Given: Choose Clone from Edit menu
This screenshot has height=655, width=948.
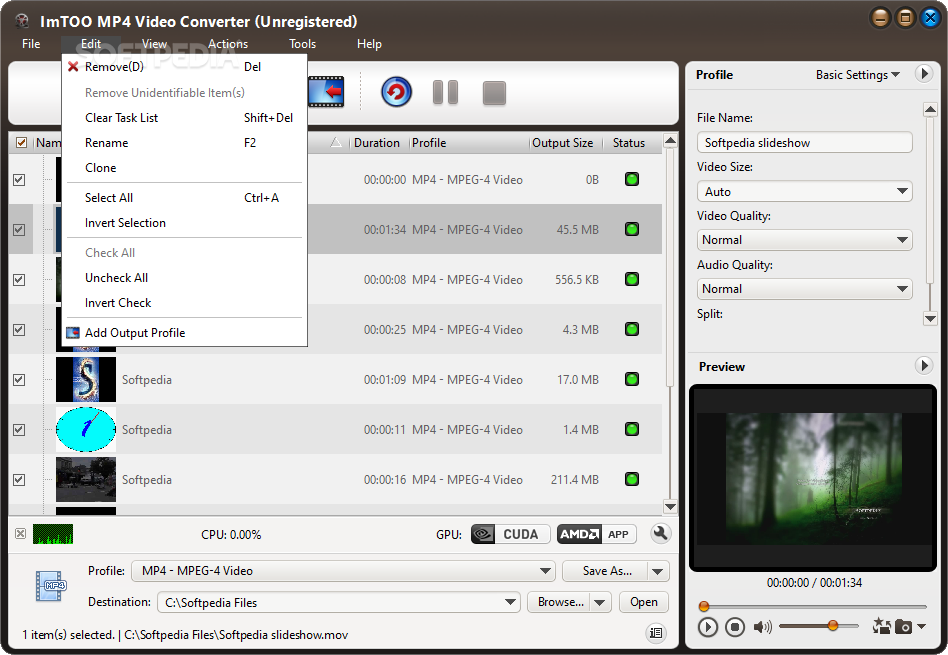Looking at the screenshot, I should [x=184, y=168].
